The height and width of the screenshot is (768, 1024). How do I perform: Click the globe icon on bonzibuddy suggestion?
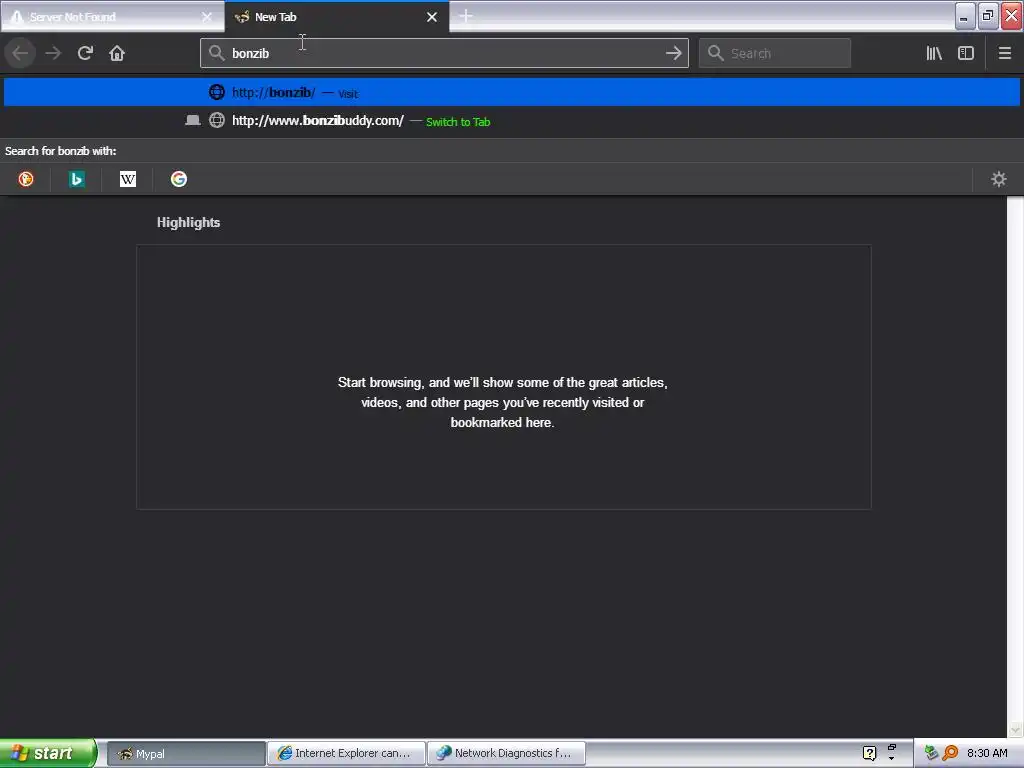[217, 121]
